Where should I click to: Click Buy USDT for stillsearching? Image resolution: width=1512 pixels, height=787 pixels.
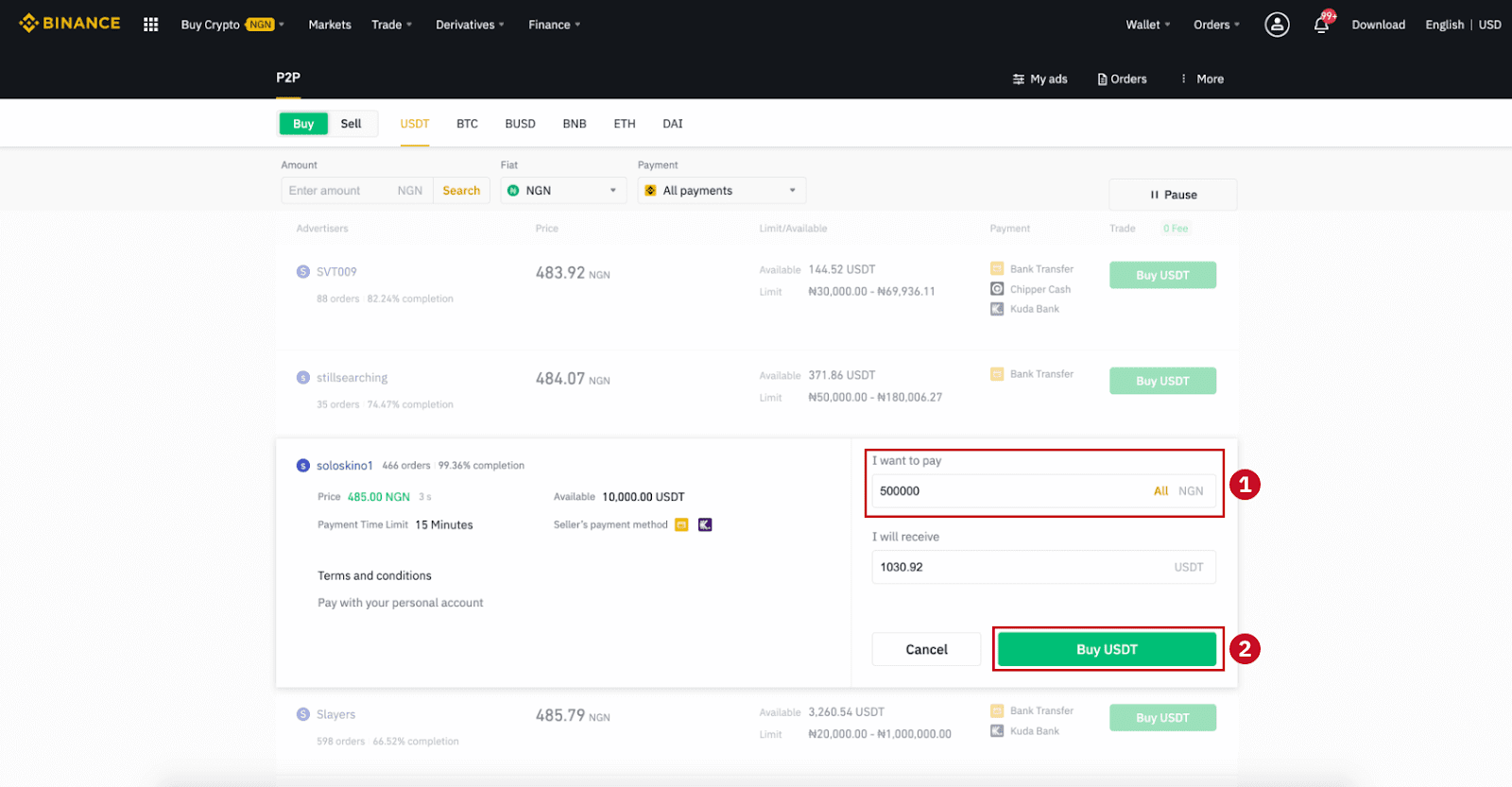click(1162, 381)
